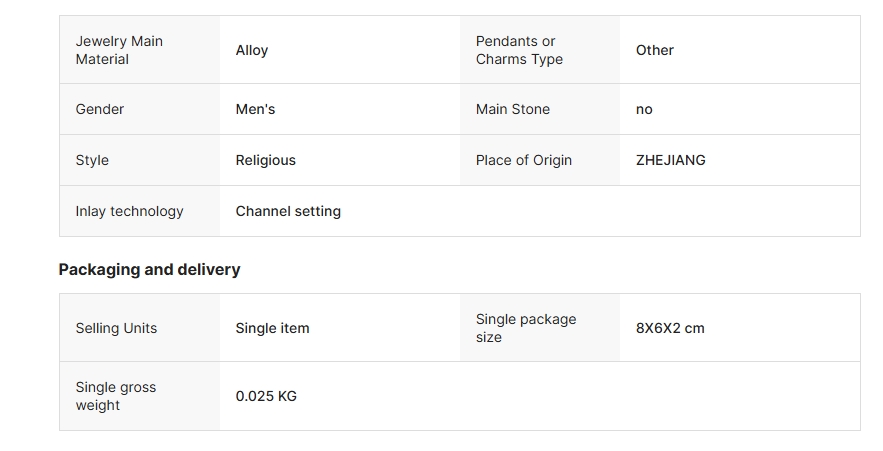
Task: Select the "no" Main Stone value
Action: [644, 109]
